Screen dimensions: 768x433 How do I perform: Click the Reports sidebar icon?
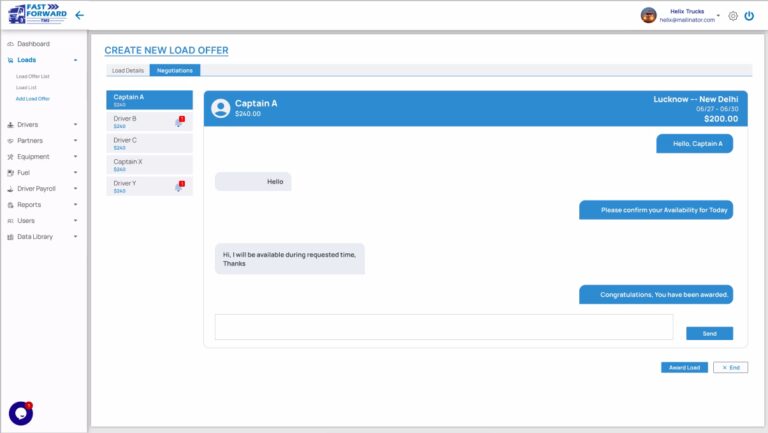tap(10, 205)
